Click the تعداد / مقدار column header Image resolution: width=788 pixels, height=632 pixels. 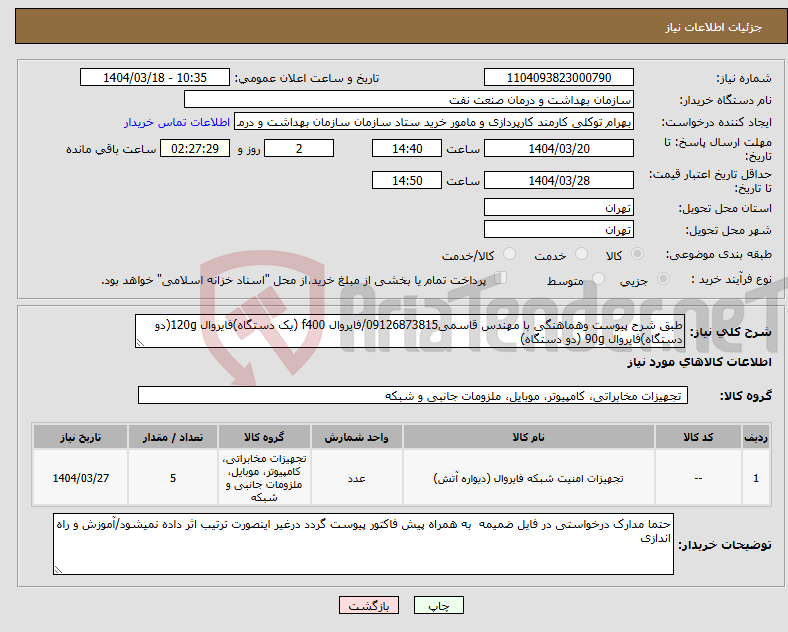[x=173, y=437]
